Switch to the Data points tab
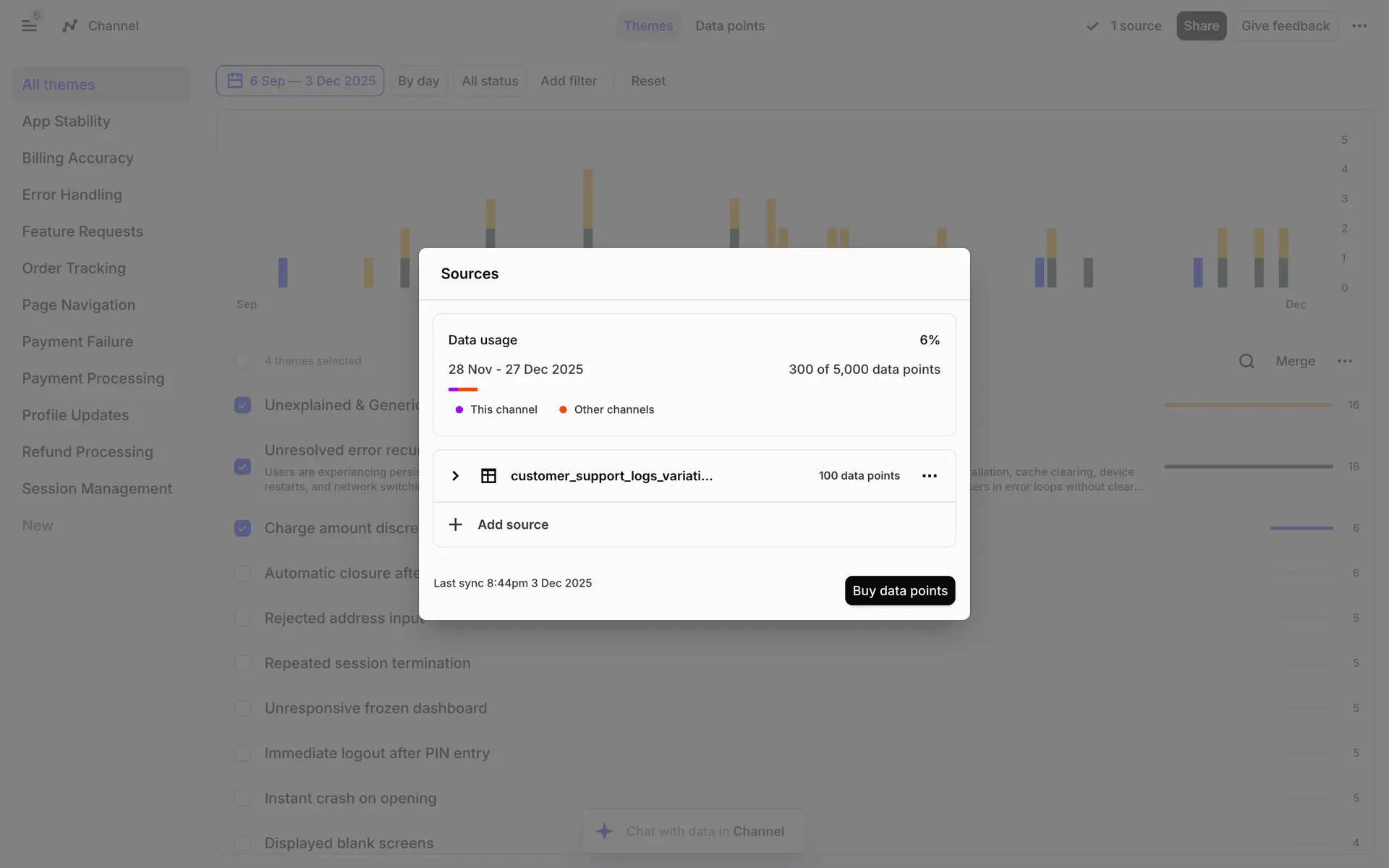 pos(729,26)
